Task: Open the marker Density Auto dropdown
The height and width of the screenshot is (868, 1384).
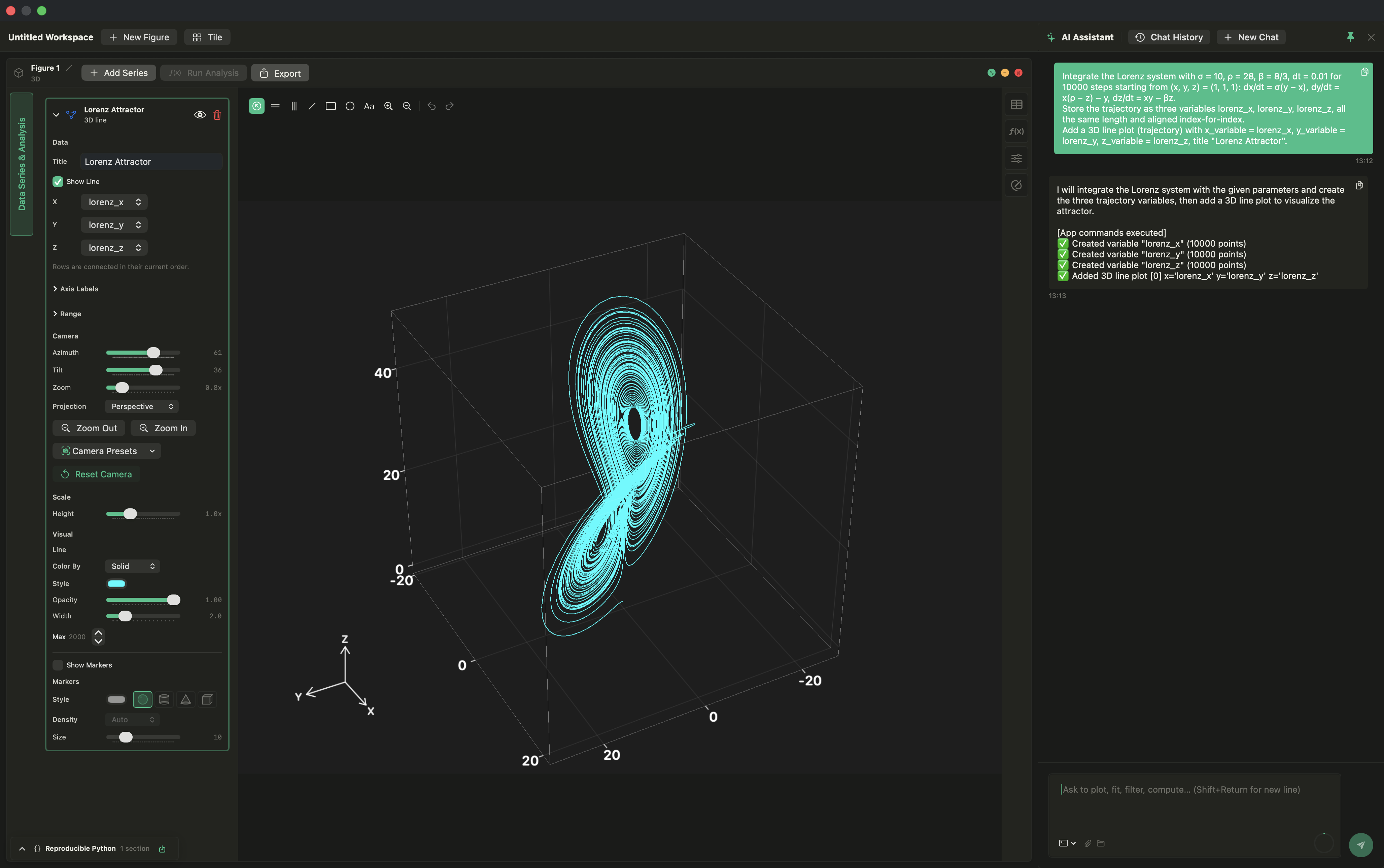Action: (x=133, y=719)
